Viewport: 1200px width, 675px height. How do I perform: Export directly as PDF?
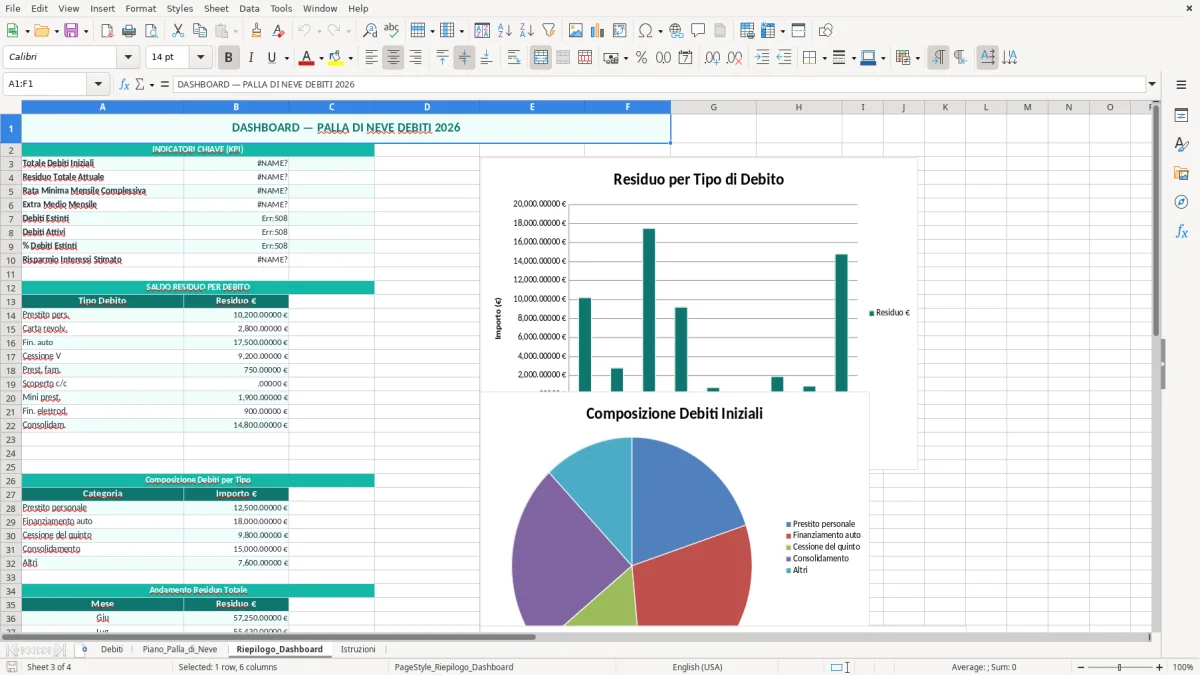(107, 31)
